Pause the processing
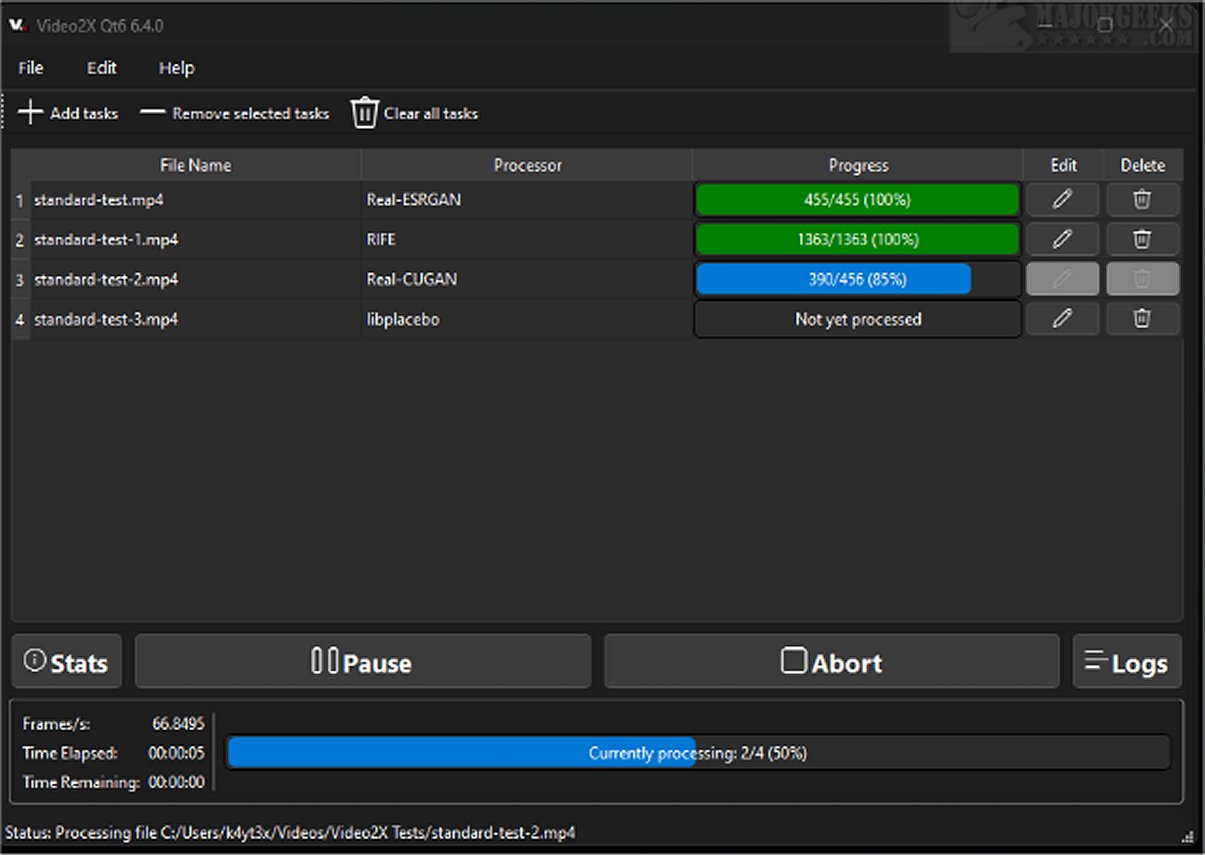 (363, 662)
